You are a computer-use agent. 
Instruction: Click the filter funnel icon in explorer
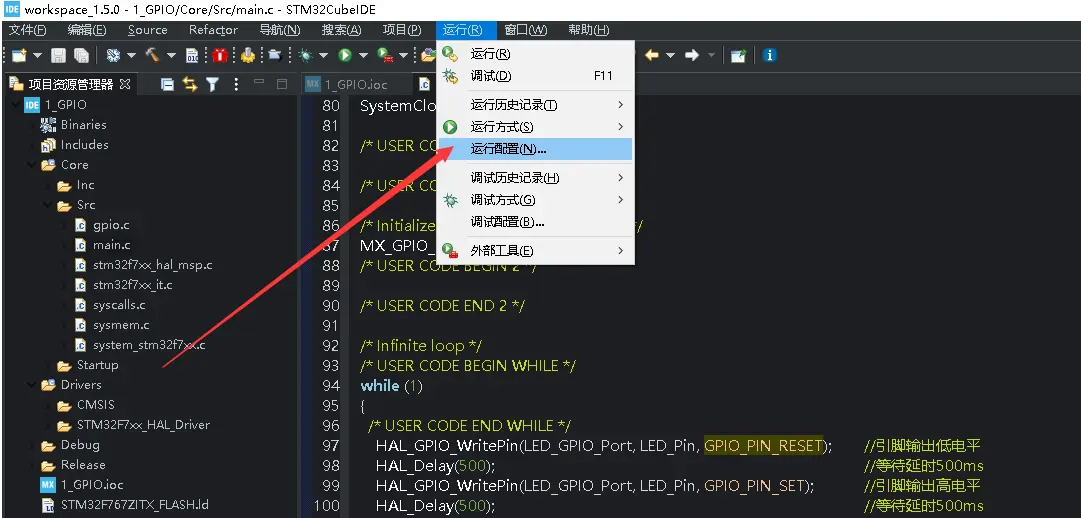click(x=212, y=84)
